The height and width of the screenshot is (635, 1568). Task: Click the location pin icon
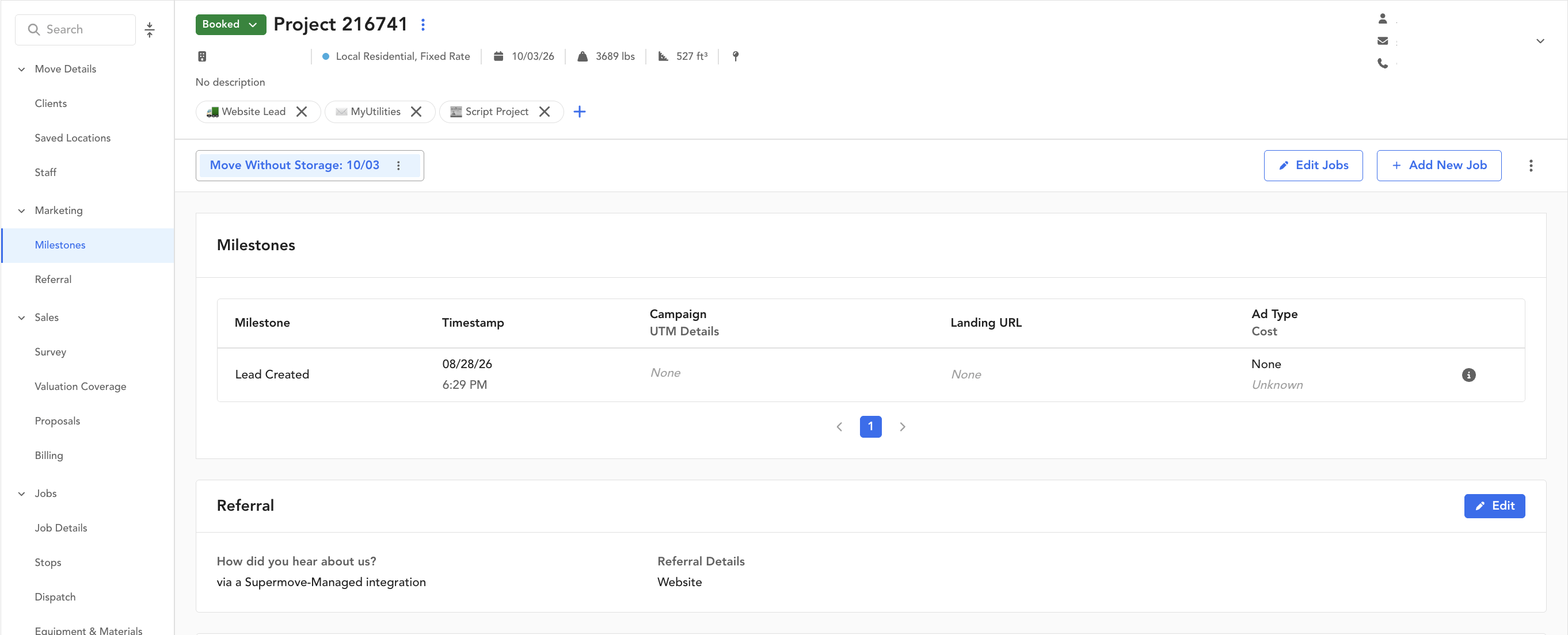[735, 56]
